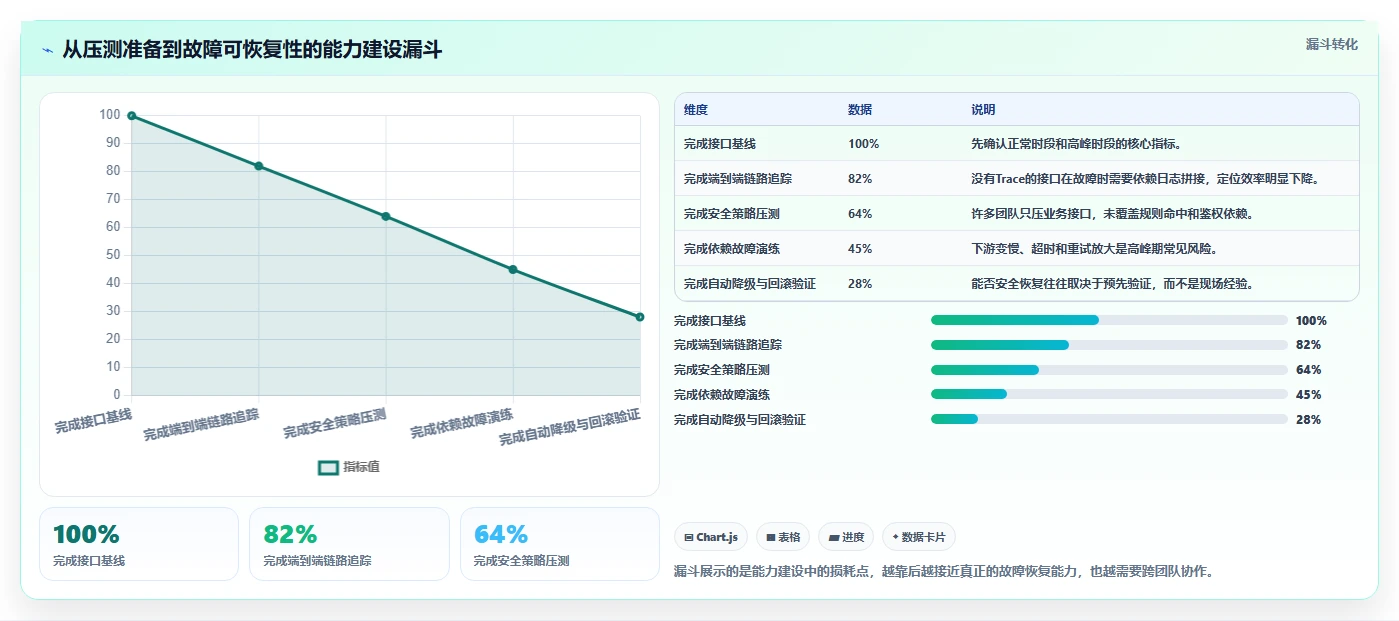
Task: Click the chart data point at value 100
Action: (x=132, y=116)
